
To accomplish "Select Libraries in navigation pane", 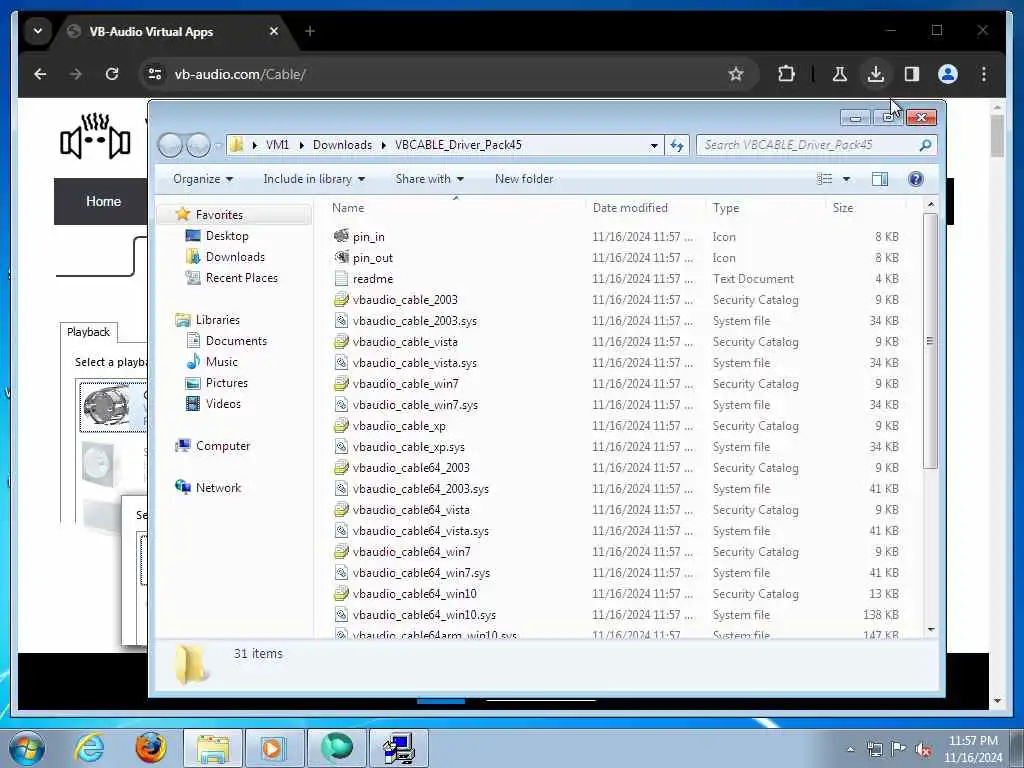I will pyautogui.click(x=217, y=320).
